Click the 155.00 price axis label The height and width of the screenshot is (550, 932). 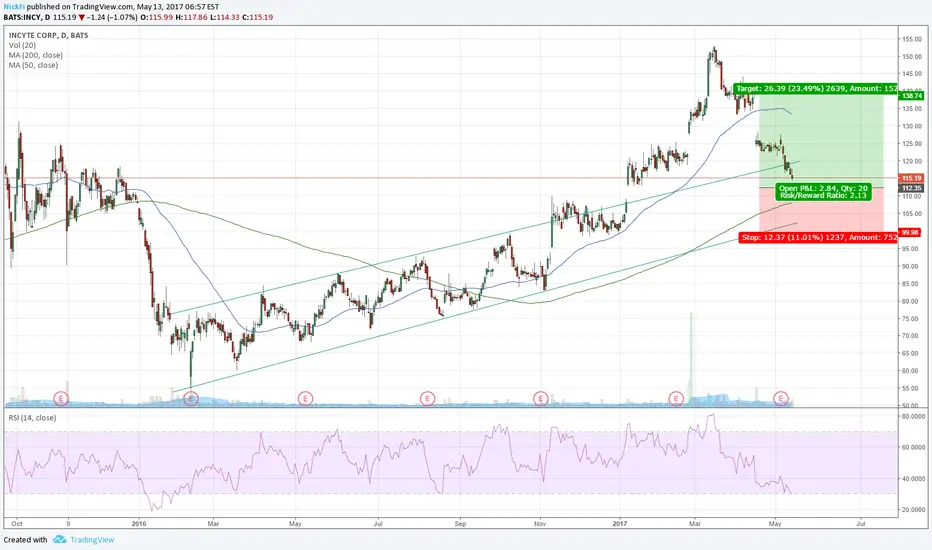point(912,39)
